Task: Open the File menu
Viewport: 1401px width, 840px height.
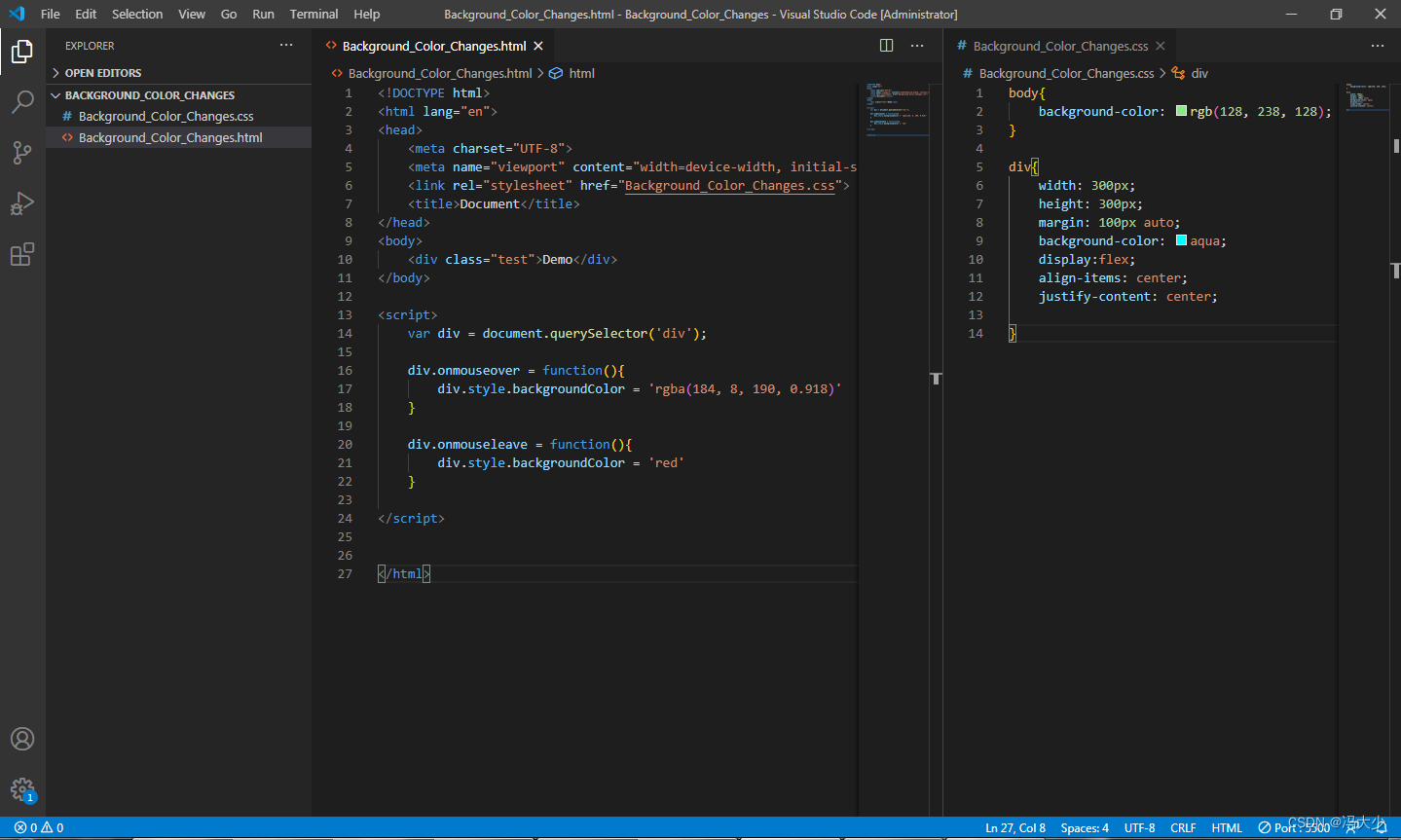Action: pos(51,14)
